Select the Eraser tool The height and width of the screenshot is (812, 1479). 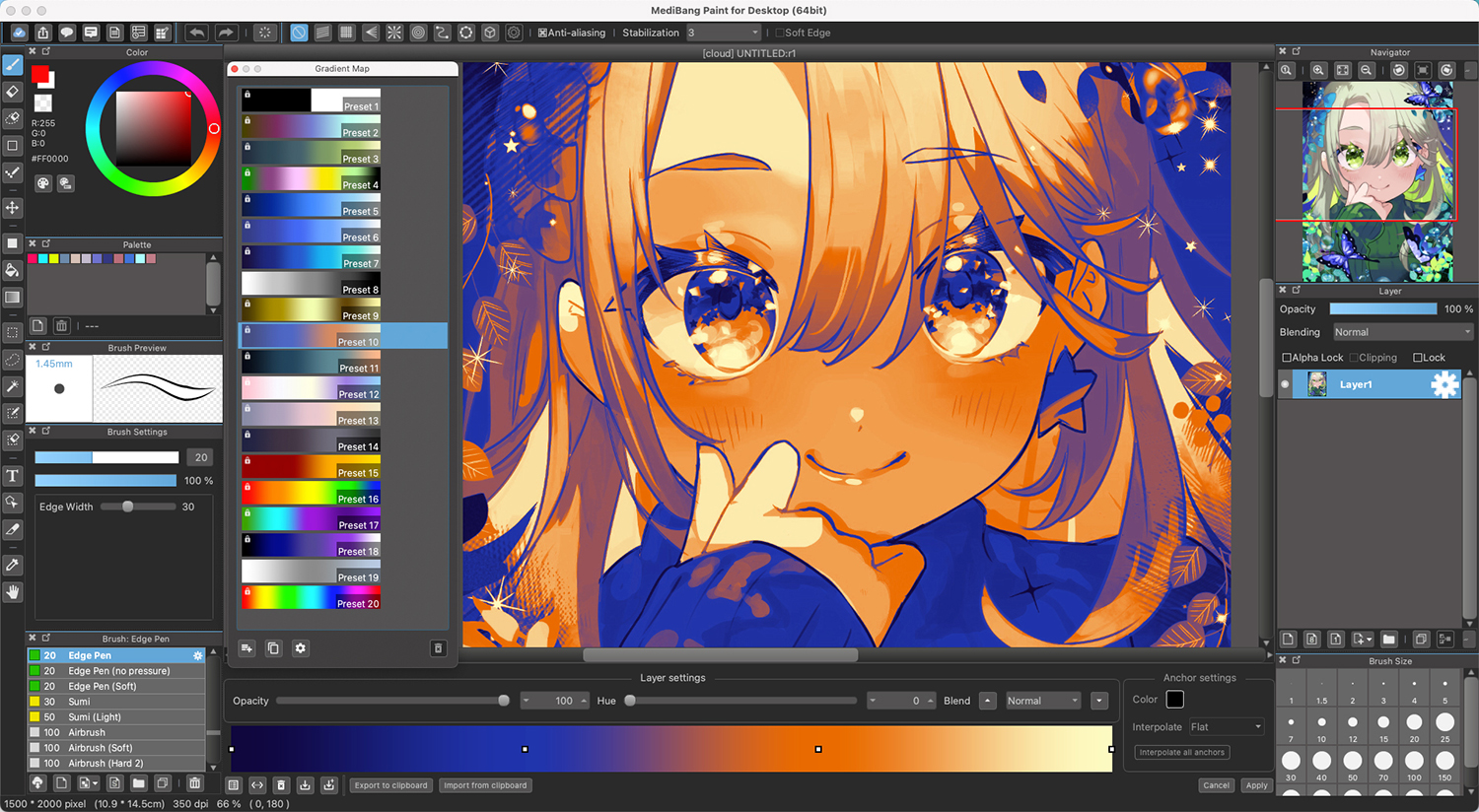13,91
